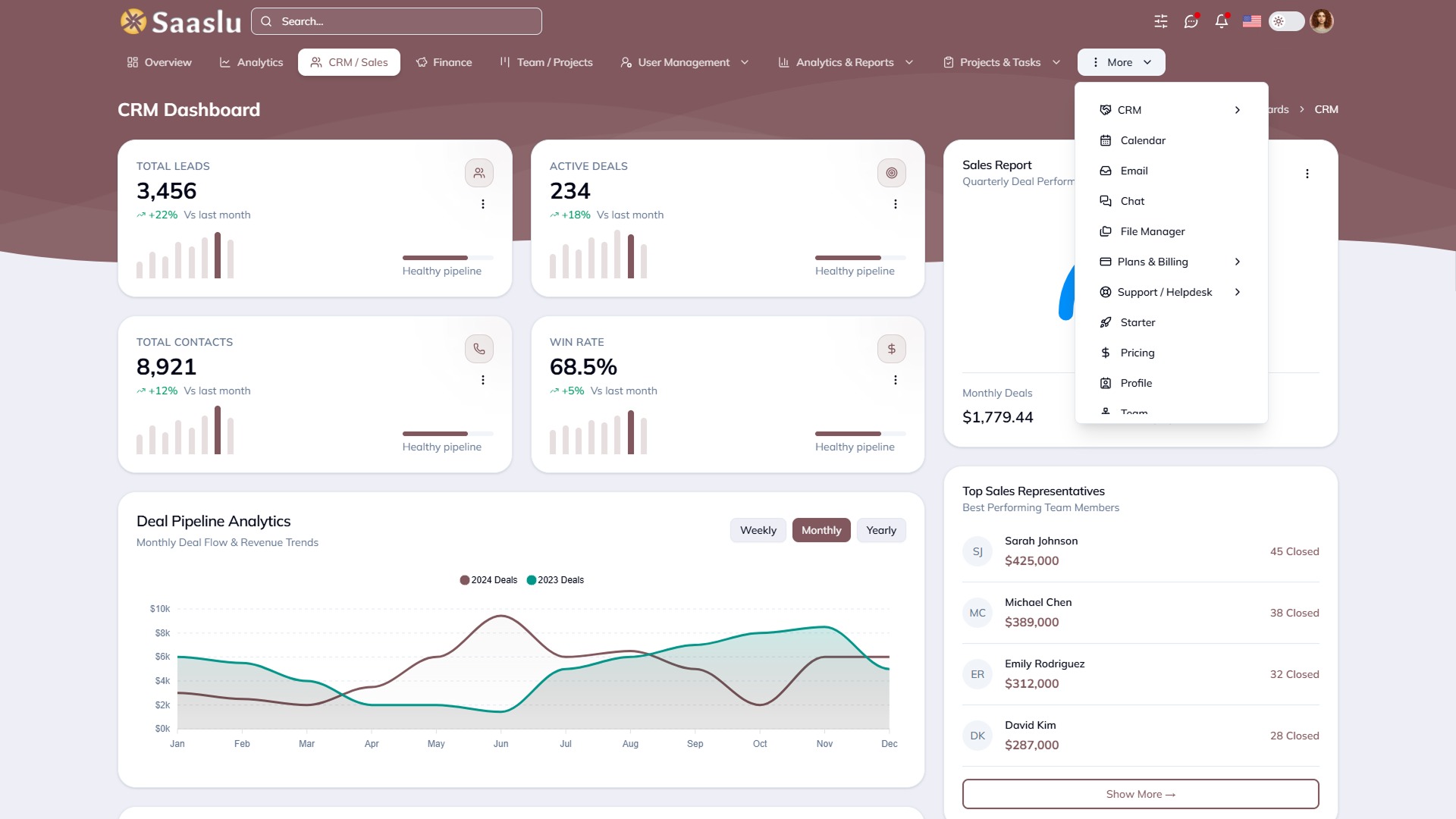Click the Show More button
The image size is (1456, 819).
[x=1141, y=794]
